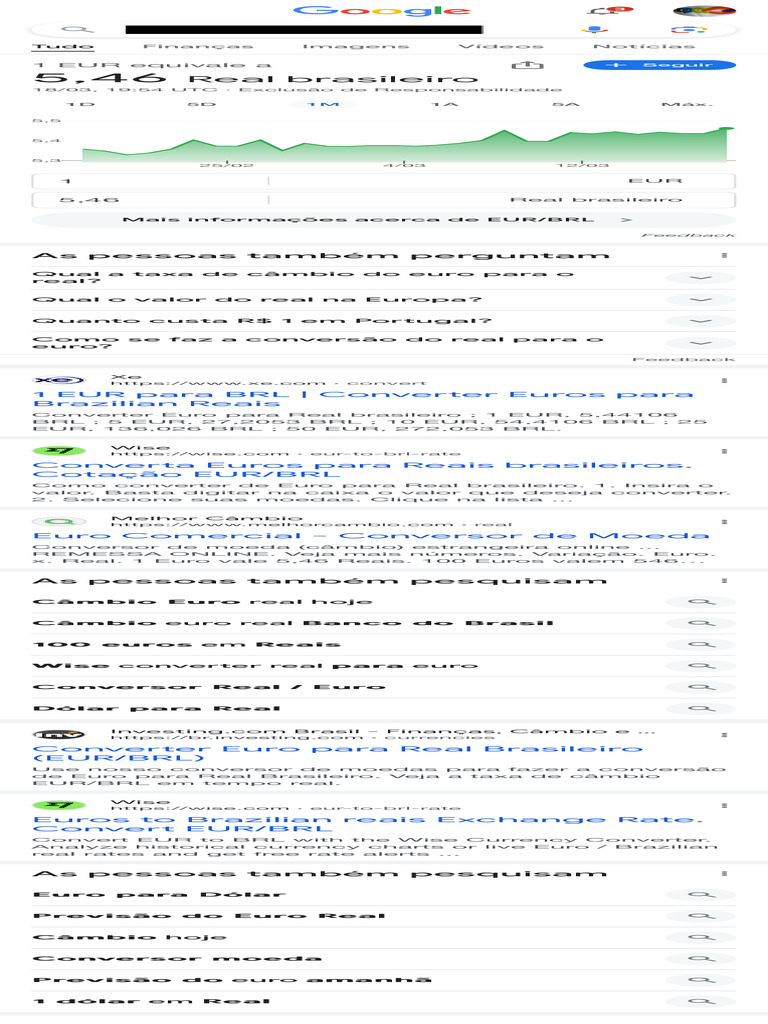Click Feedback under the questions list
This screenshot has height=1024, width=768.
pyautogui.click(x=684, y=359)
